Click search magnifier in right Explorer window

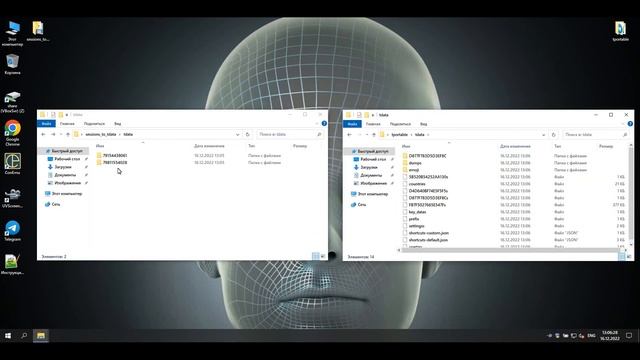625,135
